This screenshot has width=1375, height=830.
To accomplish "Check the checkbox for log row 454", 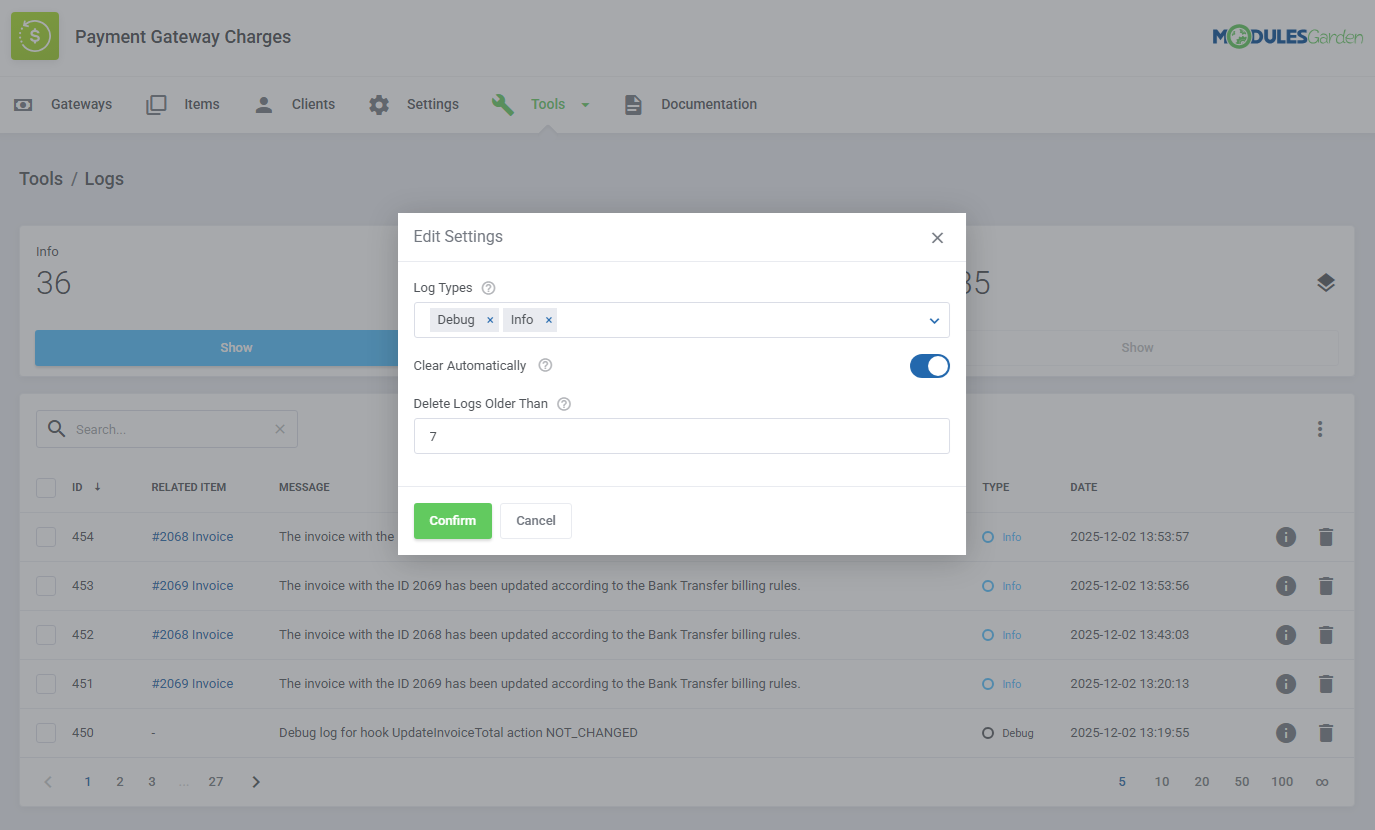I will point(45,536).
